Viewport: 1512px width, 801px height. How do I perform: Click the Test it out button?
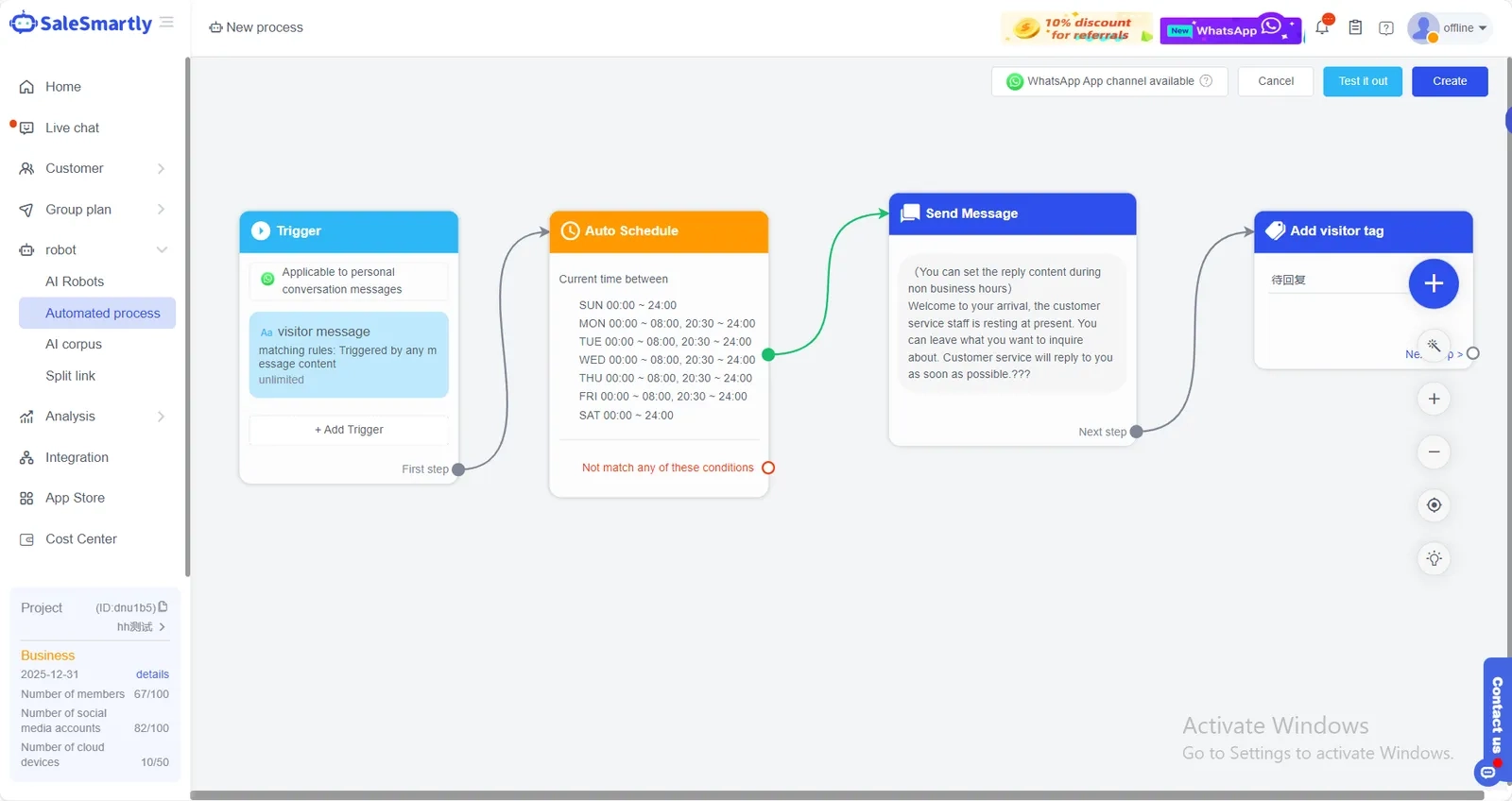[x=1363, y=81]
